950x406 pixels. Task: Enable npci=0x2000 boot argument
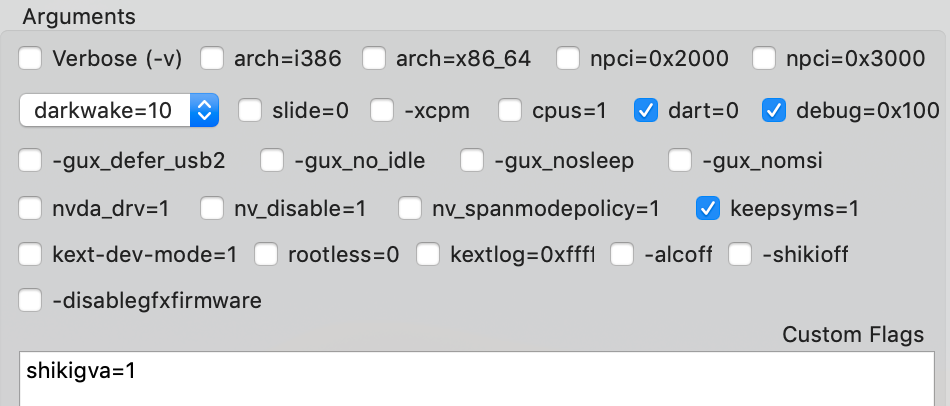point(568,59)
